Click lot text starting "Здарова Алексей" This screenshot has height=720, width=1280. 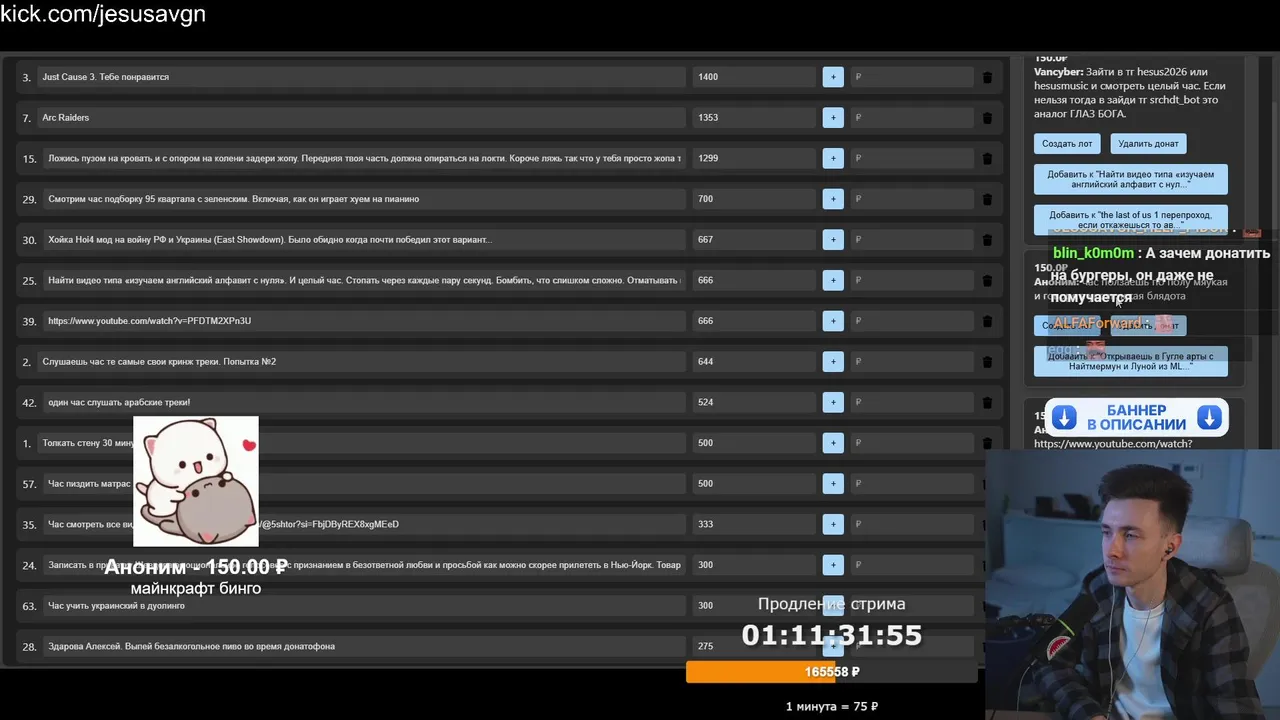(191, 646)
